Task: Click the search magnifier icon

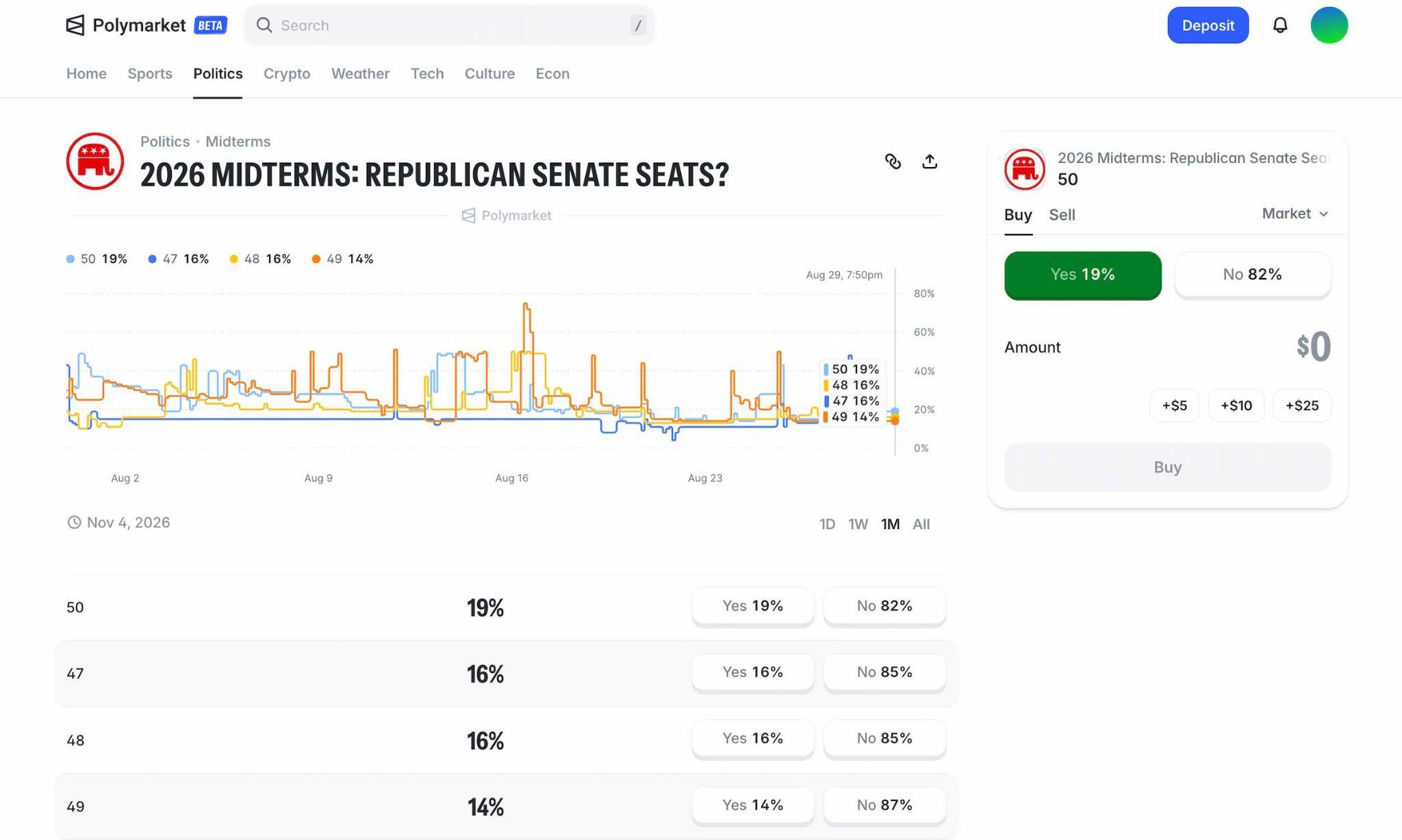Action: click(x=264, y=25)
